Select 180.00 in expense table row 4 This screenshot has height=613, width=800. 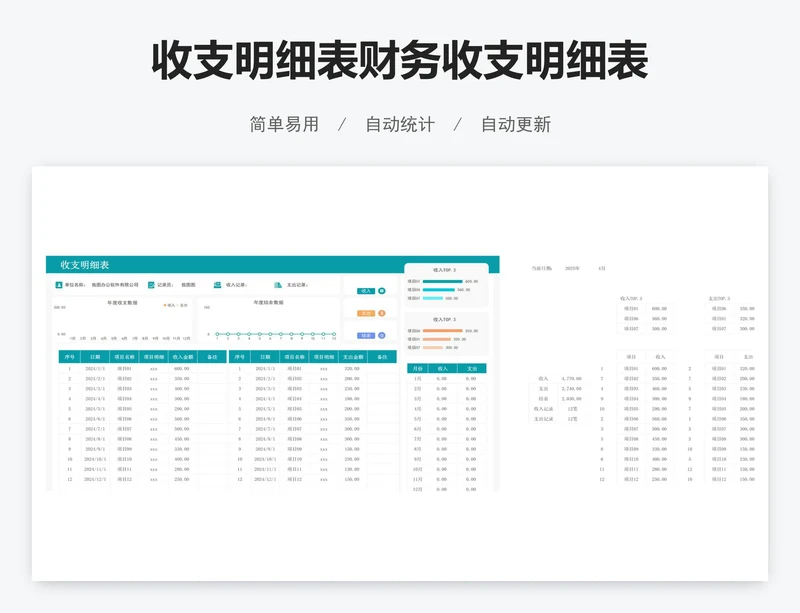tap(352, 399)
